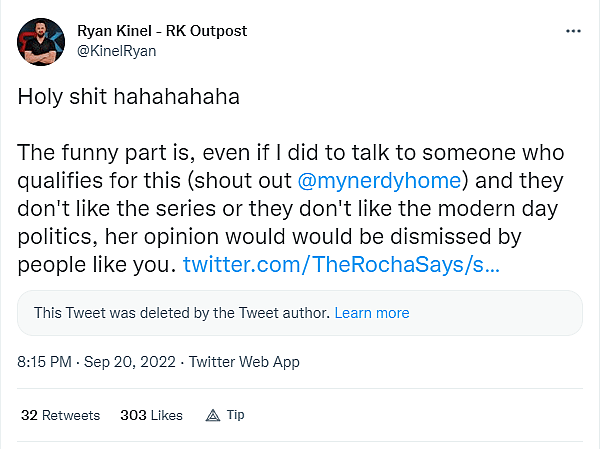This screenshot has height=449, width=605.
Task: View the 303 Likes list
Action: coord(151,415)
